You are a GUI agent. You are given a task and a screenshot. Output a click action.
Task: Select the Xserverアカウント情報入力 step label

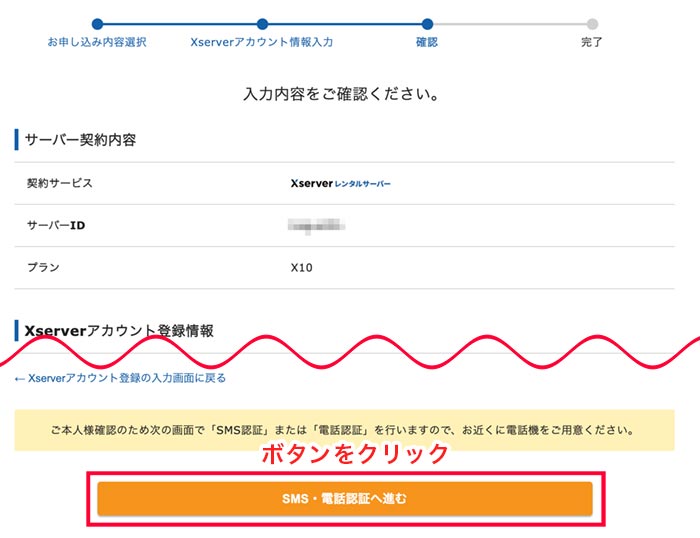(x=262, y=42)
